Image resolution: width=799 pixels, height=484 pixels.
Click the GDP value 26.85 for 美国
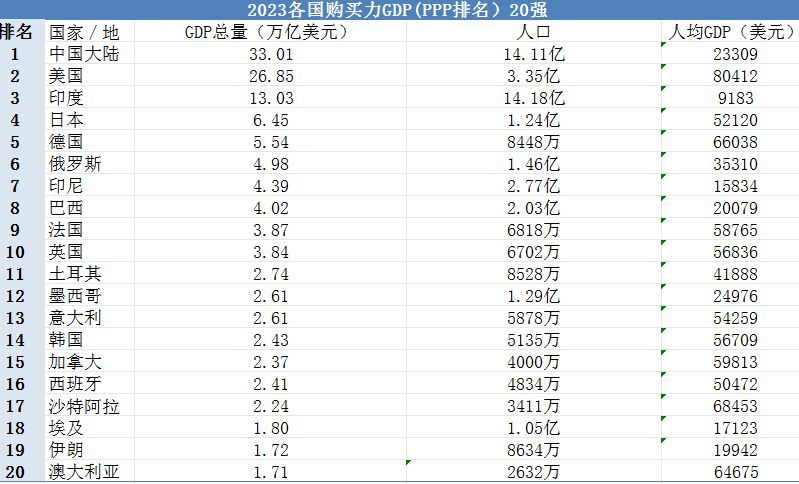pos(269,76)
